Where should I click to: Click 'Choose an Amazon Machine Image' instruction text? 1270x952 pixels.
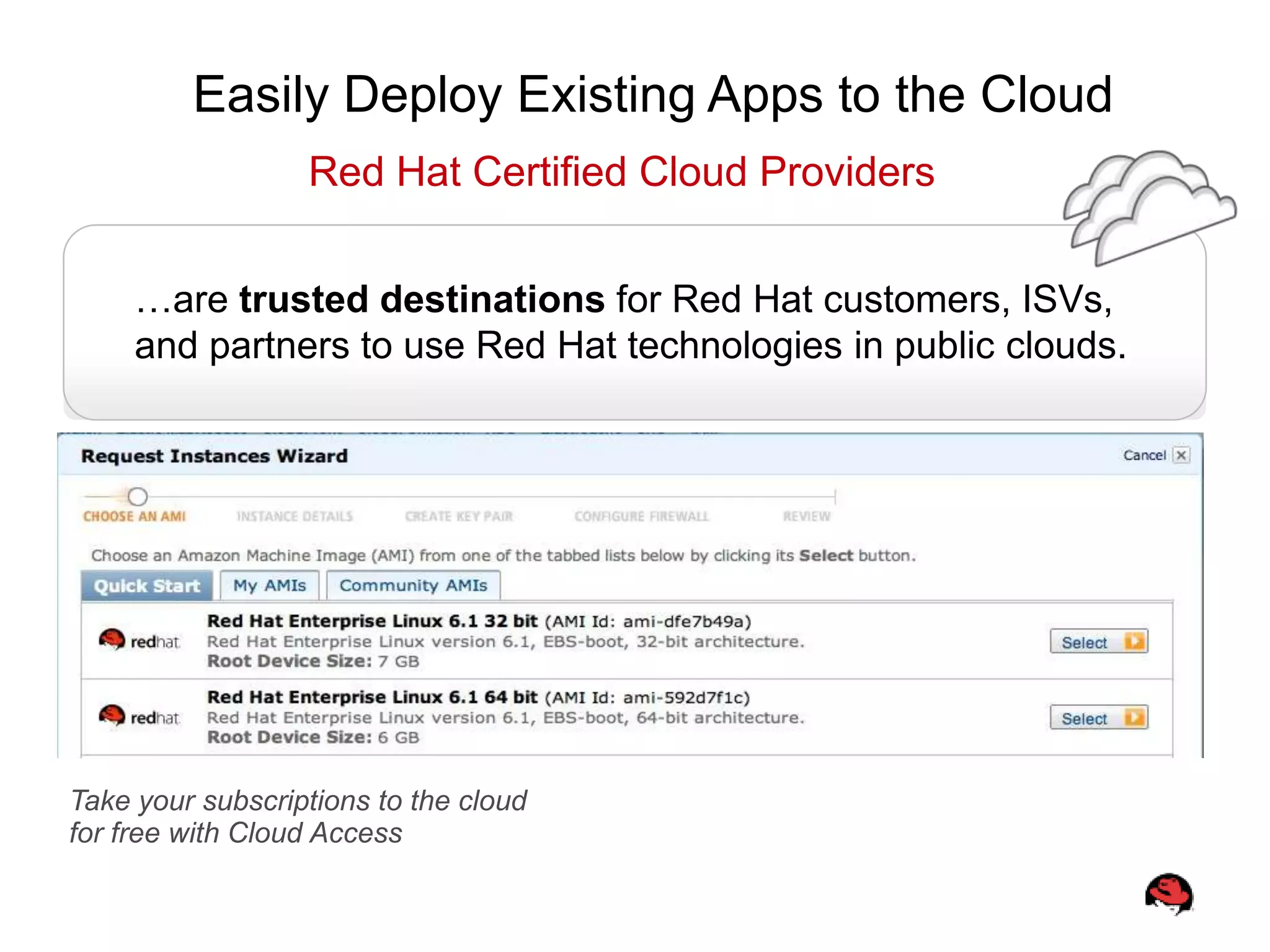[504, 555]
